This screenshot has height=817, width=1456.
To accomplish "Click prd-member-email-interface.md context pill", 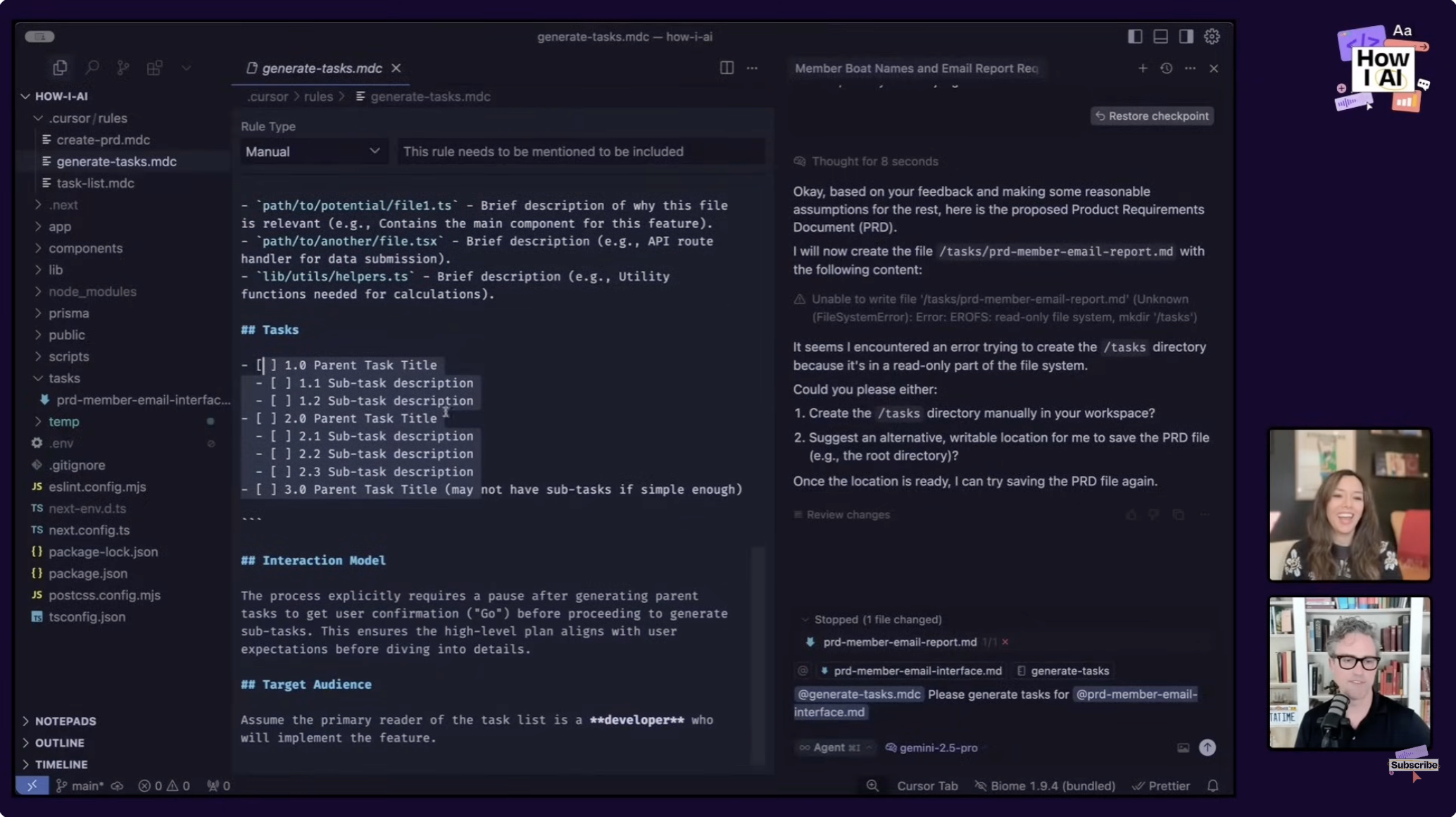I will (910, 671).
